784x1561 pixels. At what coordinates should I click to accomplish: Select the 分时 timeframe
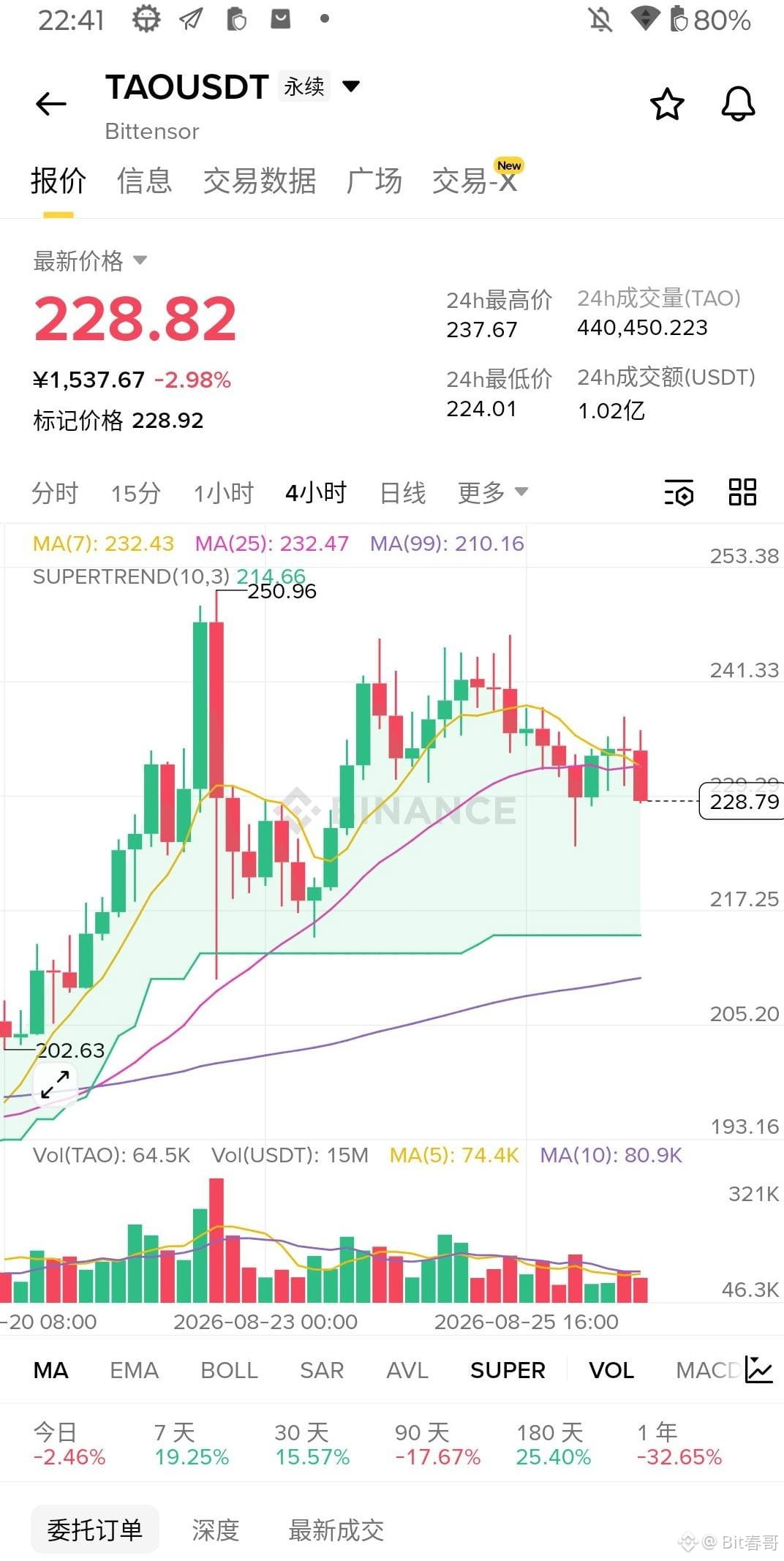coord(55,492)
